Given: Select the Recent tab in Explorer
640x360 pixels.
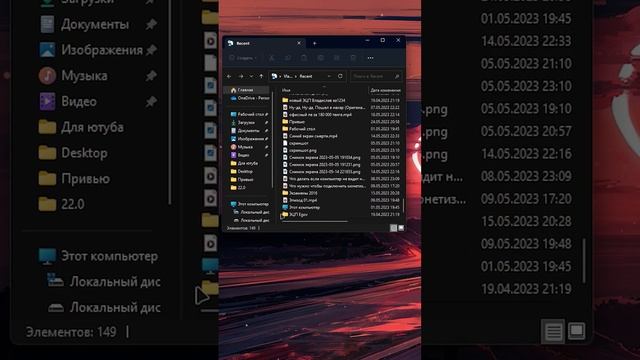Looking at the screenshot, I should click(x=263, y=43).
